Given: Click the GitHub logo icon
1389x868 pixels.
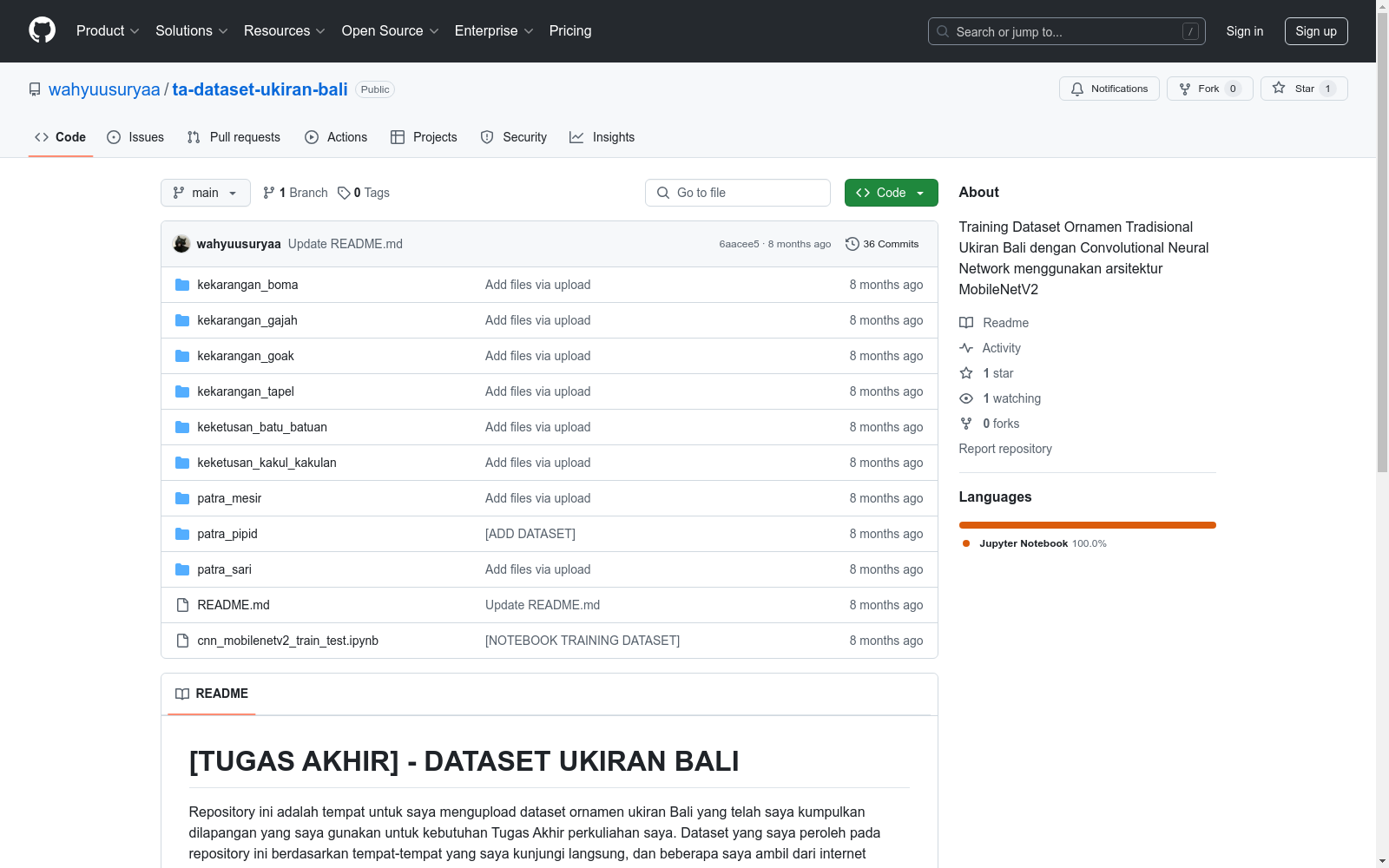Looking at the screenshot, I should [42, 30].
